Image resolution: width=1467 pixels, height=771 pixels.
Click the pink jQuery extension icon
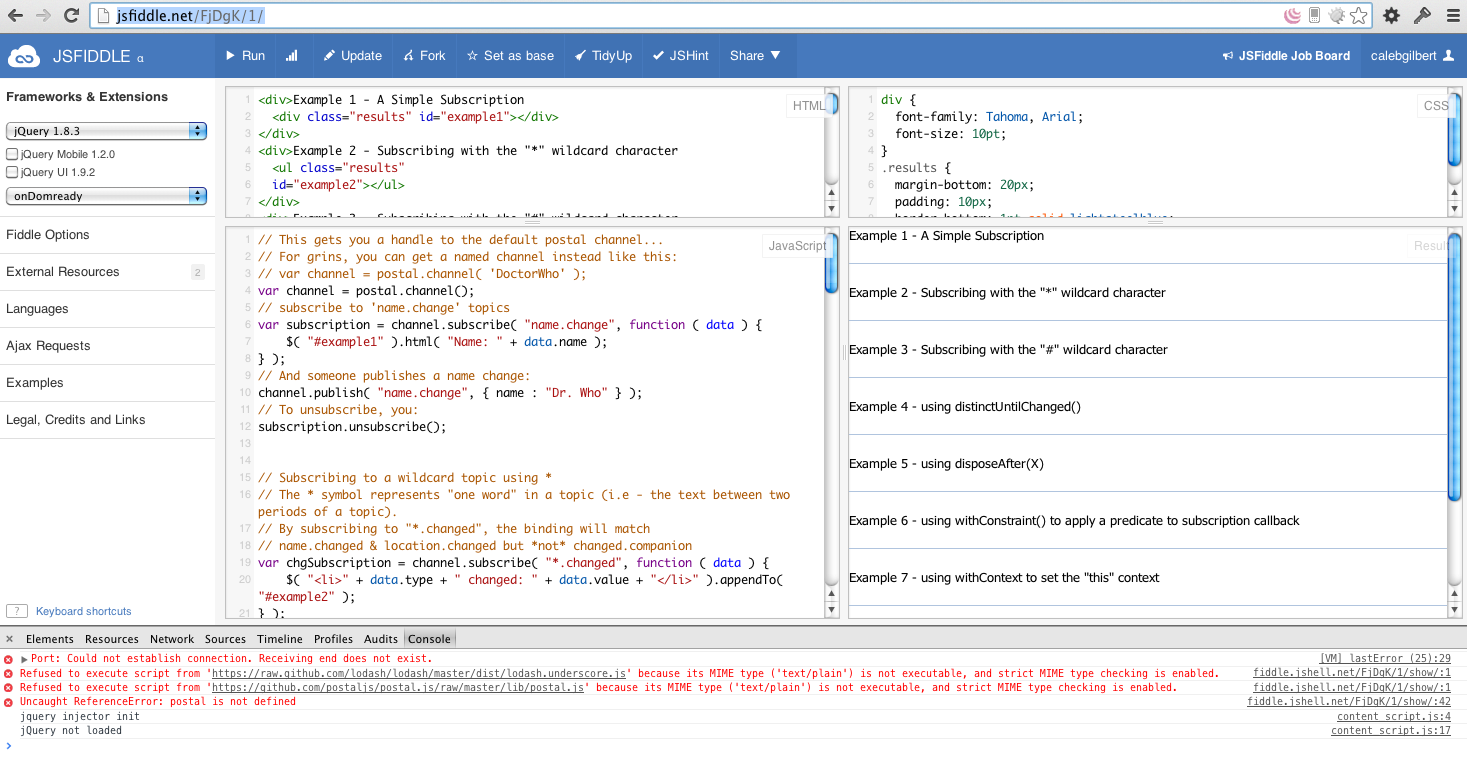tap(1292, 15)
